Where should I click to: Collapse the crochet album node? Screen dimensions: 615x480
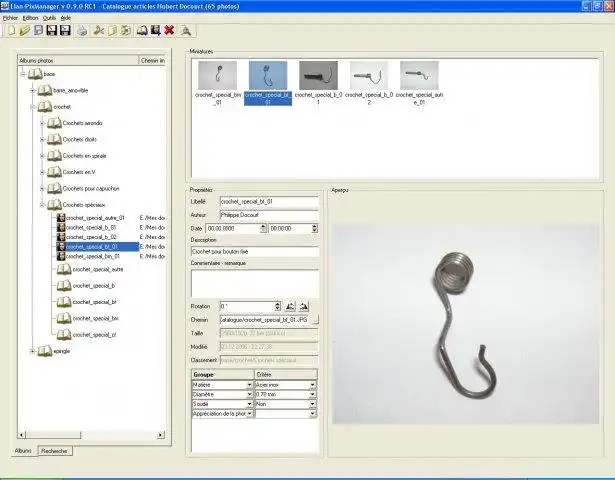pos(33,107)
